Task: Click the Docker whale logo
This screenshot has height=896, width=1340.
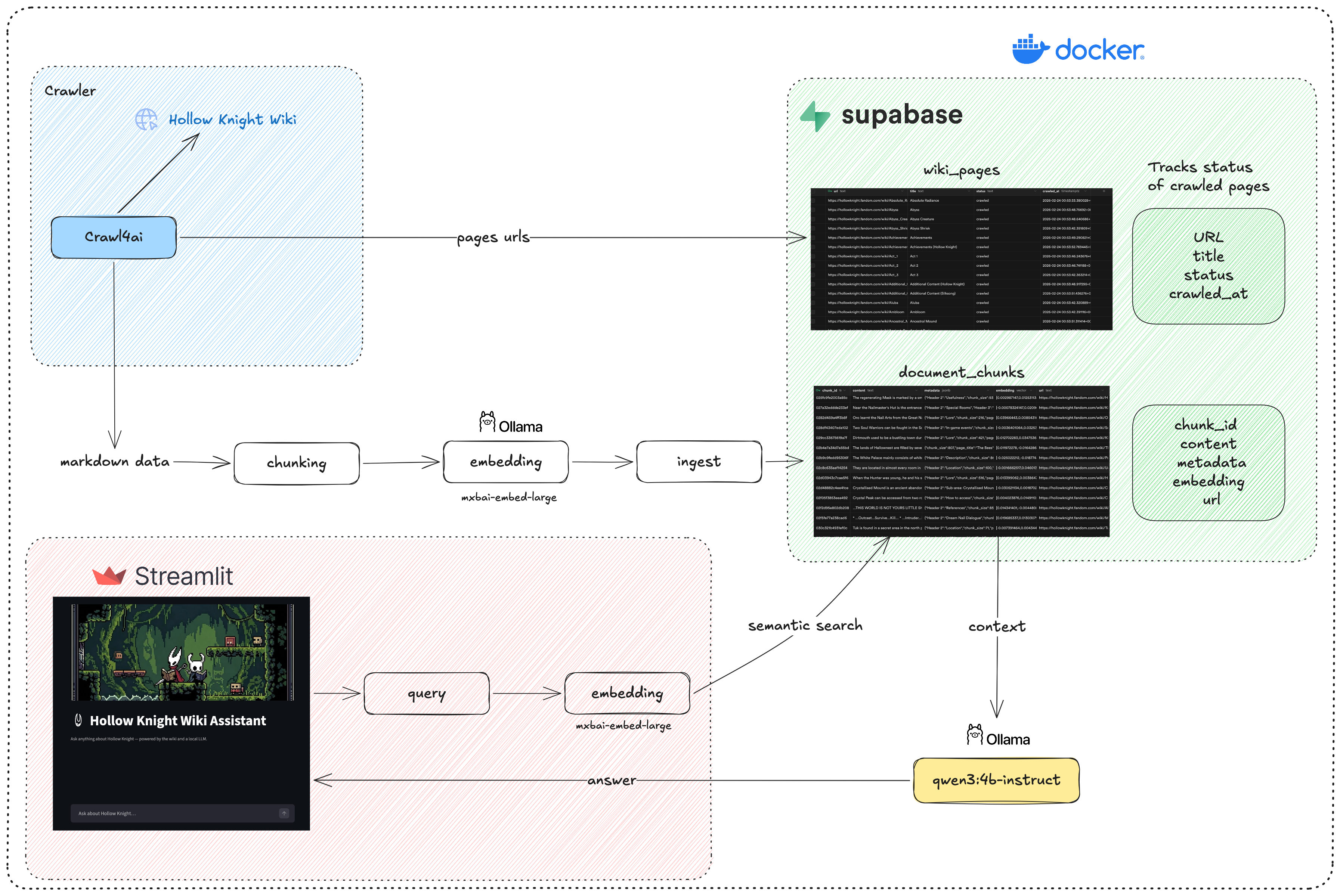Action: [1030, 50]
